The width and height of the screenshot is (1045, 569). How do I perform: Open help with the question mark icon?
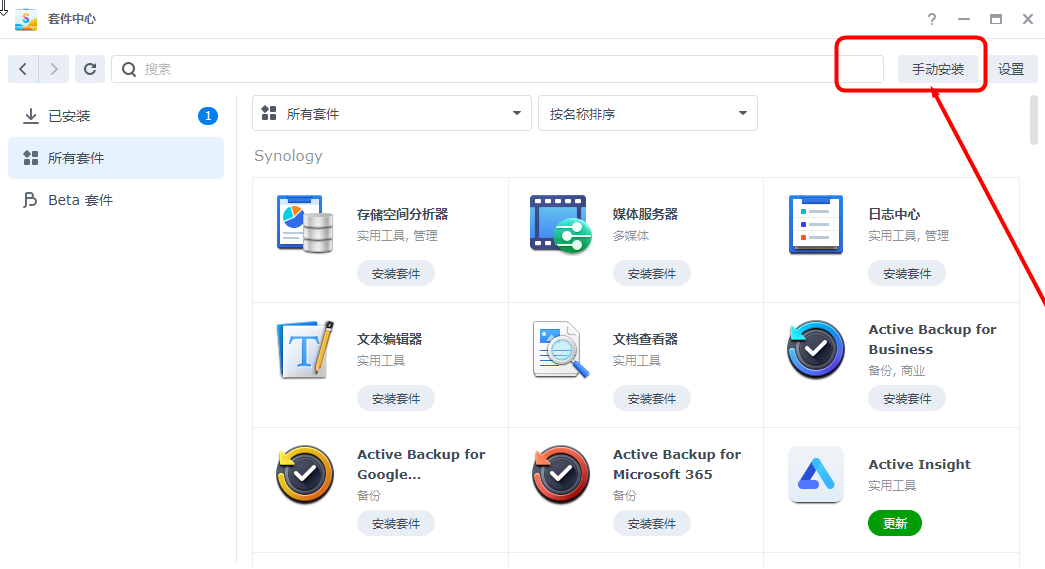932,19
